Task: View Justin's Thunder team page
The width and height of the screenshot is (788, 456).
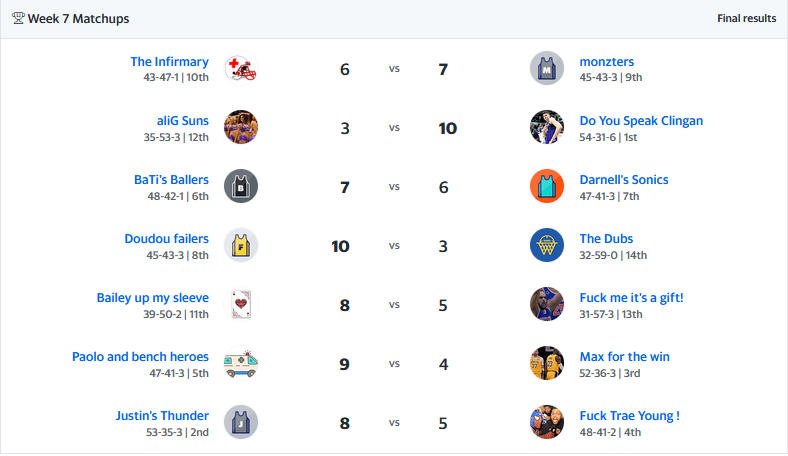Action: [x=163, y=416]
